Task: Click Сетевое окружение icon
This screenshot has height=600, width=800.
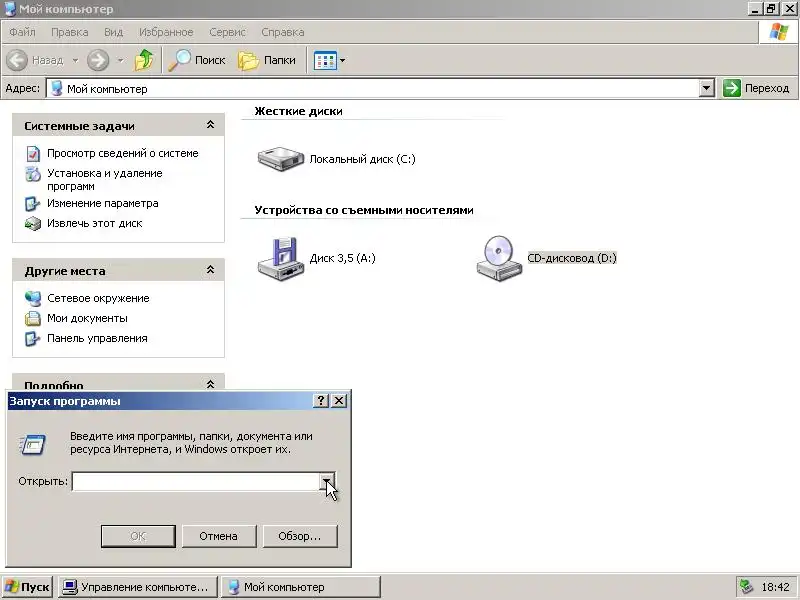Action: [33, 298]
